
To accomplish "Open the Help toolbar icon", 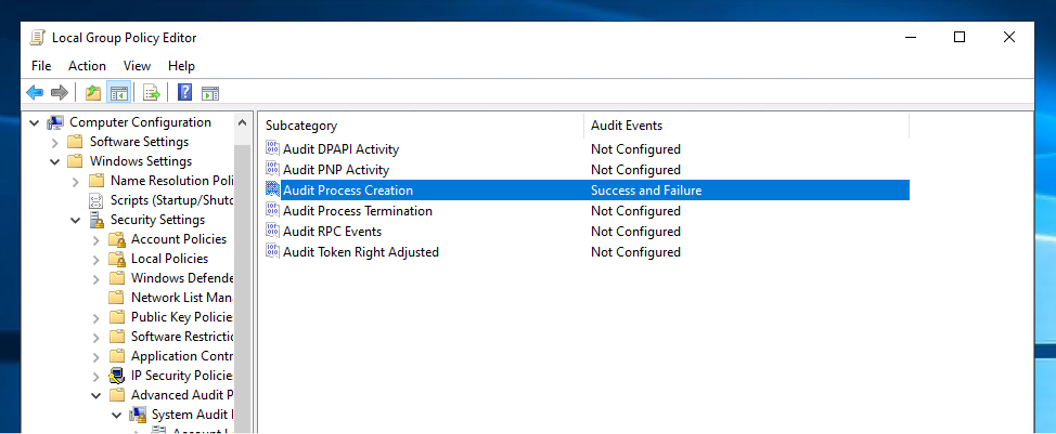I will 185,92.
